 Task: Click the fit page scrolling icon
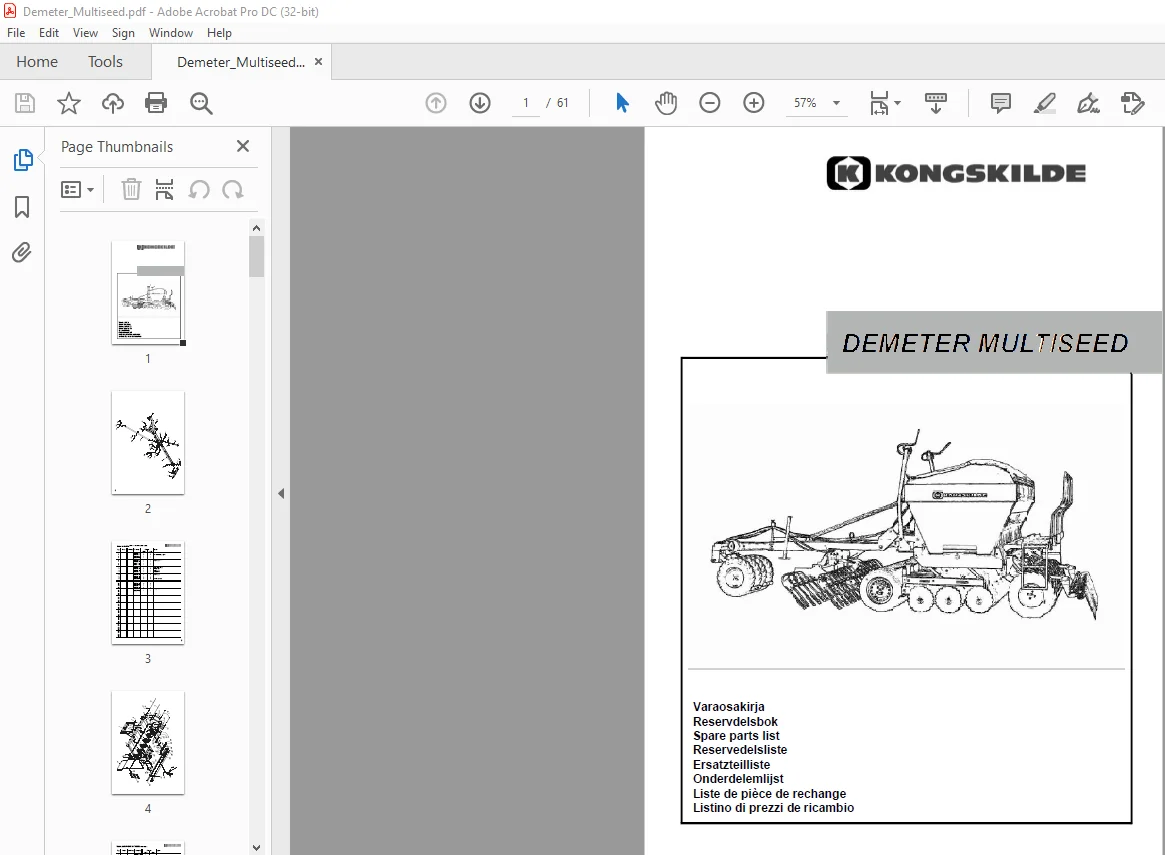coord(880,103)
